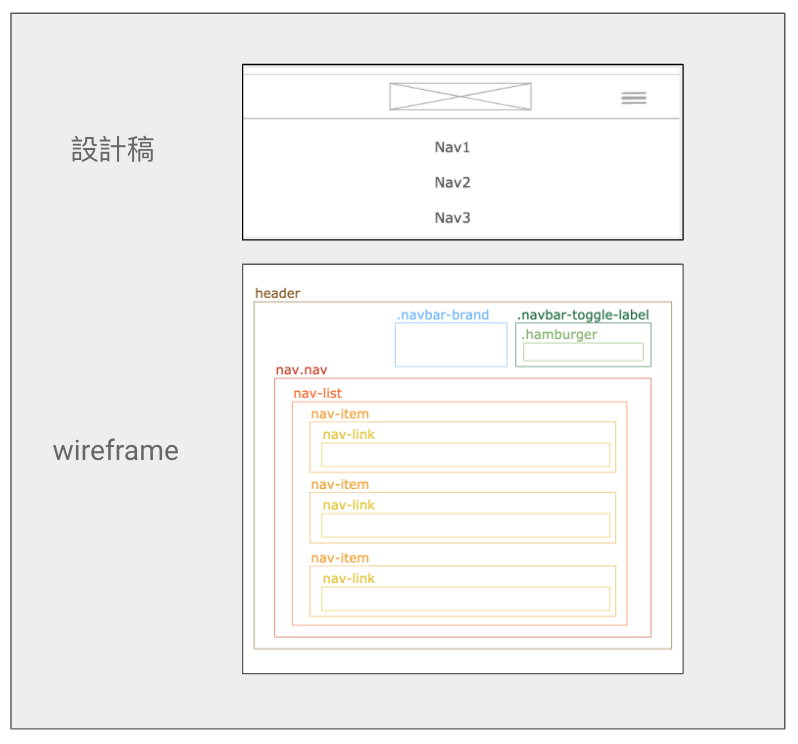Image resolution: width=798 pixels, height=744 pixels.
Task: Click the .navbar-brand label text
Action: click(442, 315)
